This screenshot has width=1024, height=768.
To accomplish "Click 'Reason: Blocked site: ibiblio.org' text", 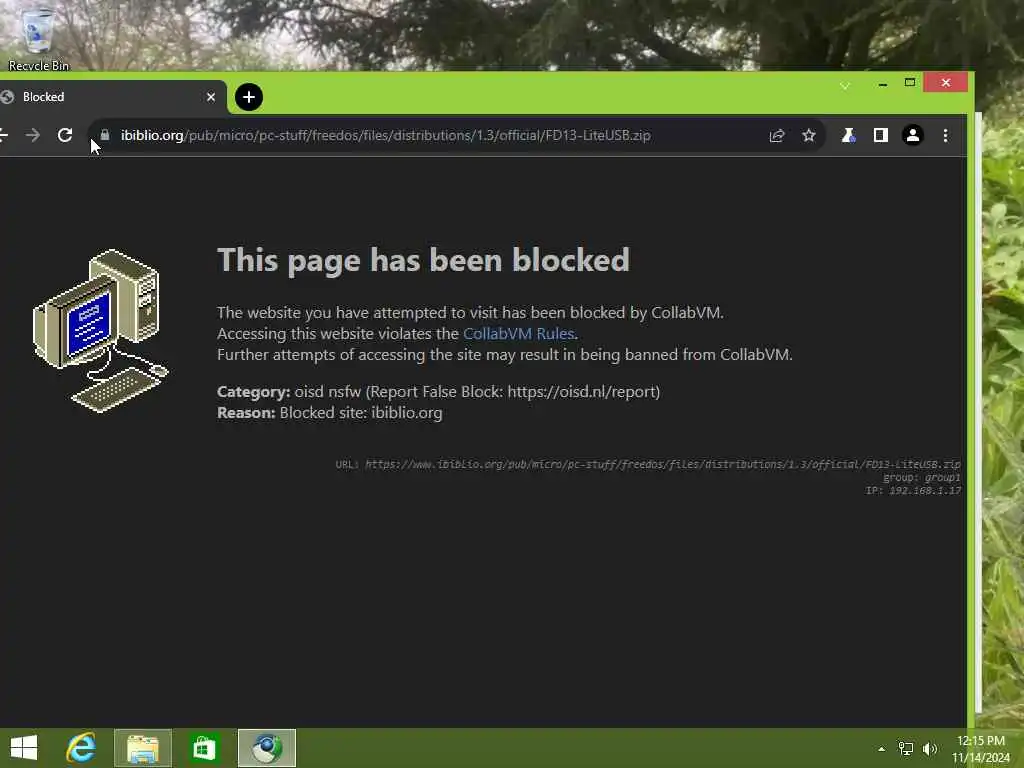I will pos(330,413).
